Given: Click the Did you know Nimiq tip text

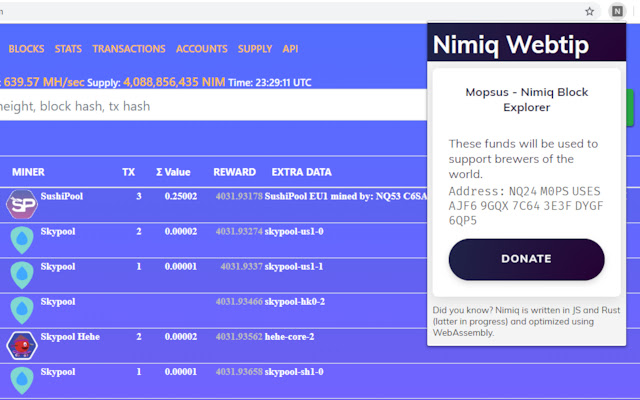Looking at the screenshot, I should (x=526, y=321).
